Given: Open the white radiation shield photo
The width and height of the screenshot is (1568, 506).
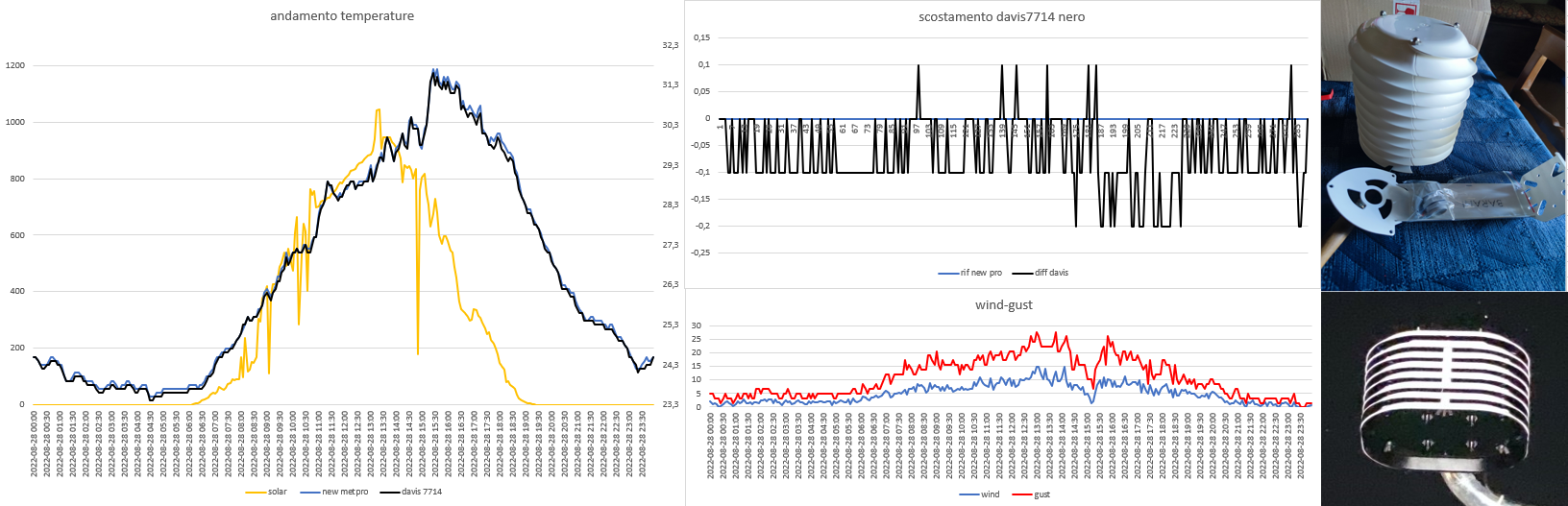Looking at the screenshot, I should tap(1443, 145).
